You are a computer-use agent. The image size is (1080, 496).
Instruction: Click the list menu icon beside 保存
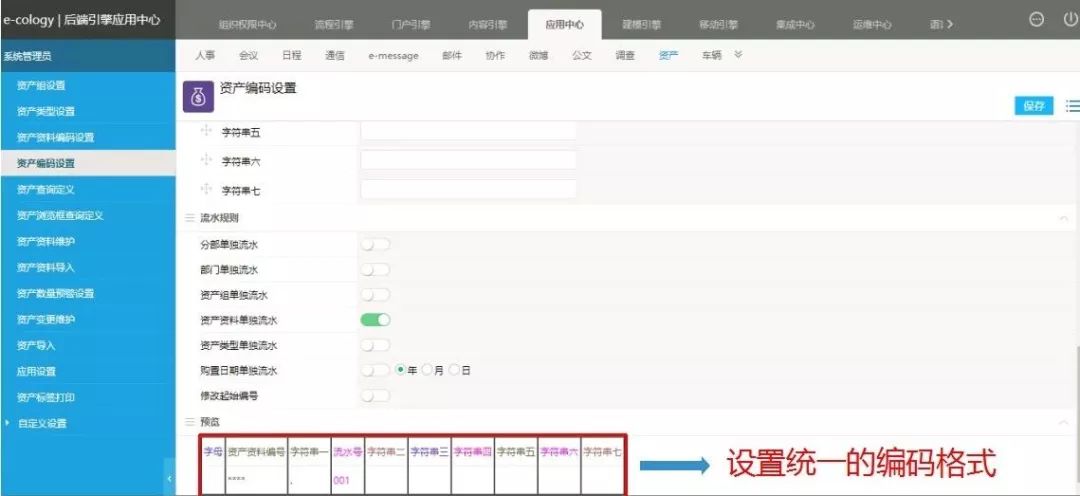tap(1072, 106)
